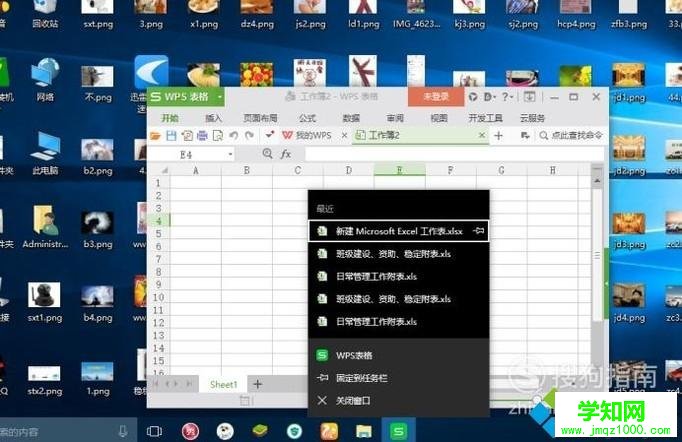
Task: Select column D header
Action: (x=349, y=170)
